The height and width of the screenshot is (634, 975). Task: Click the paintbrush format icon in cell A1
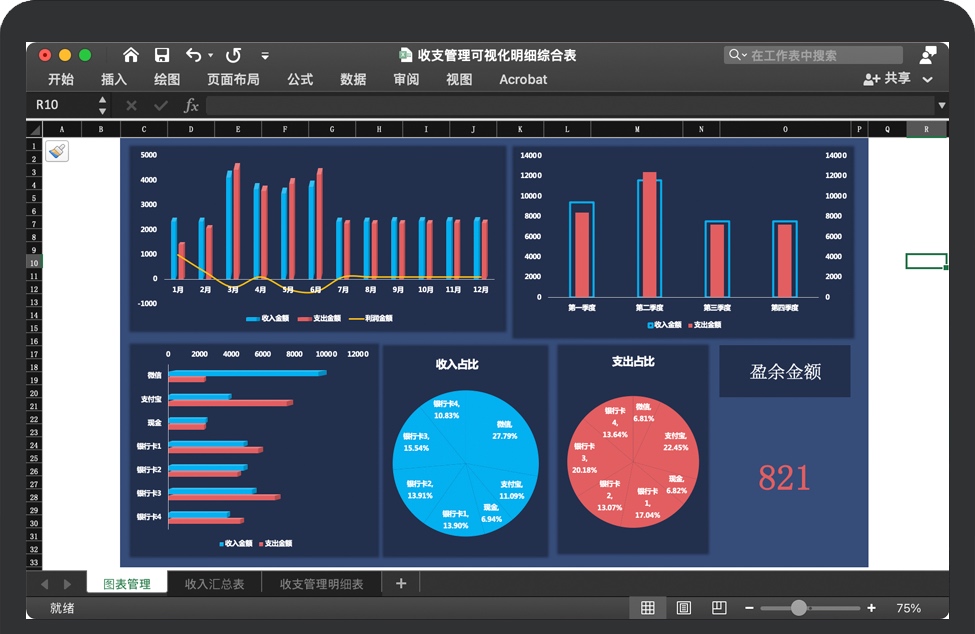[x=57, y=150]
